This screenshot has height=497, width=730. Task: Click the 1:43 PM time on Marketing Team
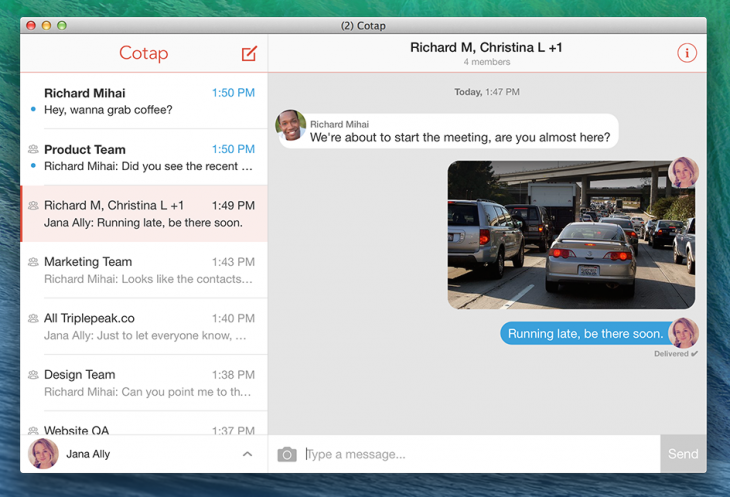point(233,262)
